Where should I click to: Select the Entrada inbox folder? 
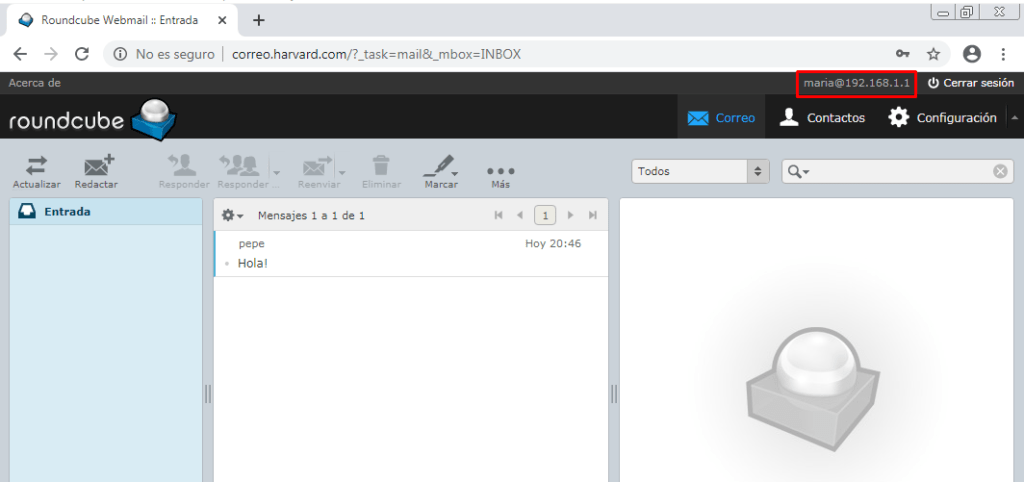66,211
